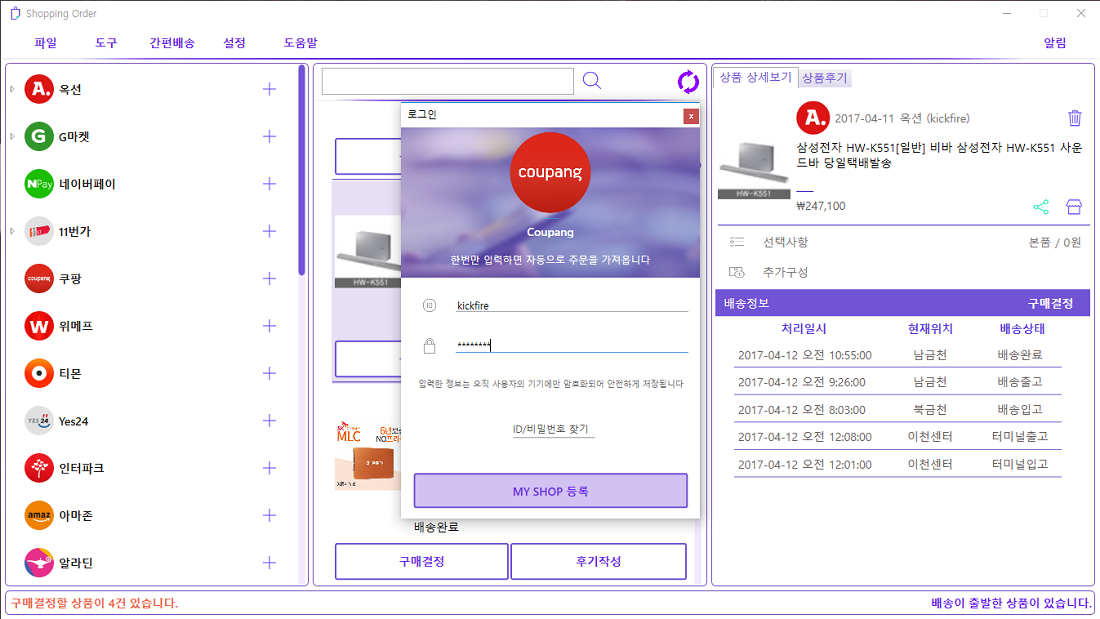This screenshot has width=1100, height=619.
Task: Open the 도구 menu
Action: tap(106, 43)
